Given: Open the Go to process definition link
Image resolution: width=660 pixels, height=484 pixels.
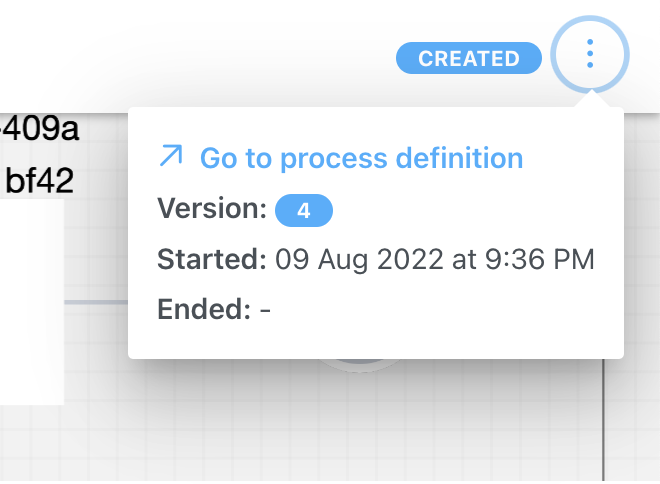Looking at the screenshot, I should (x=361, y=158).
